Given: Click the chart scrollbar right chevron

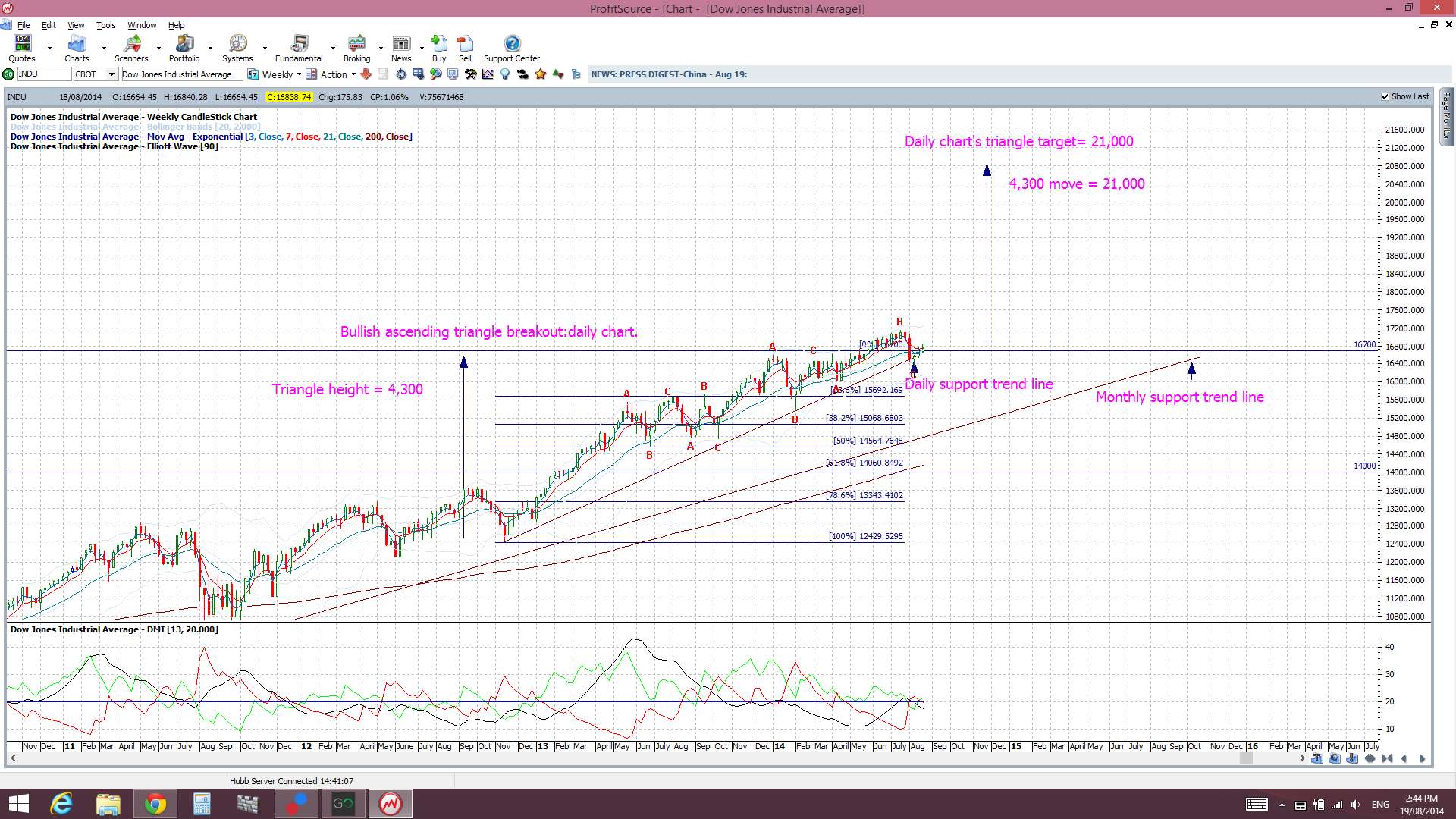Looking at the screenshot, I should (x=1303, y=758).
